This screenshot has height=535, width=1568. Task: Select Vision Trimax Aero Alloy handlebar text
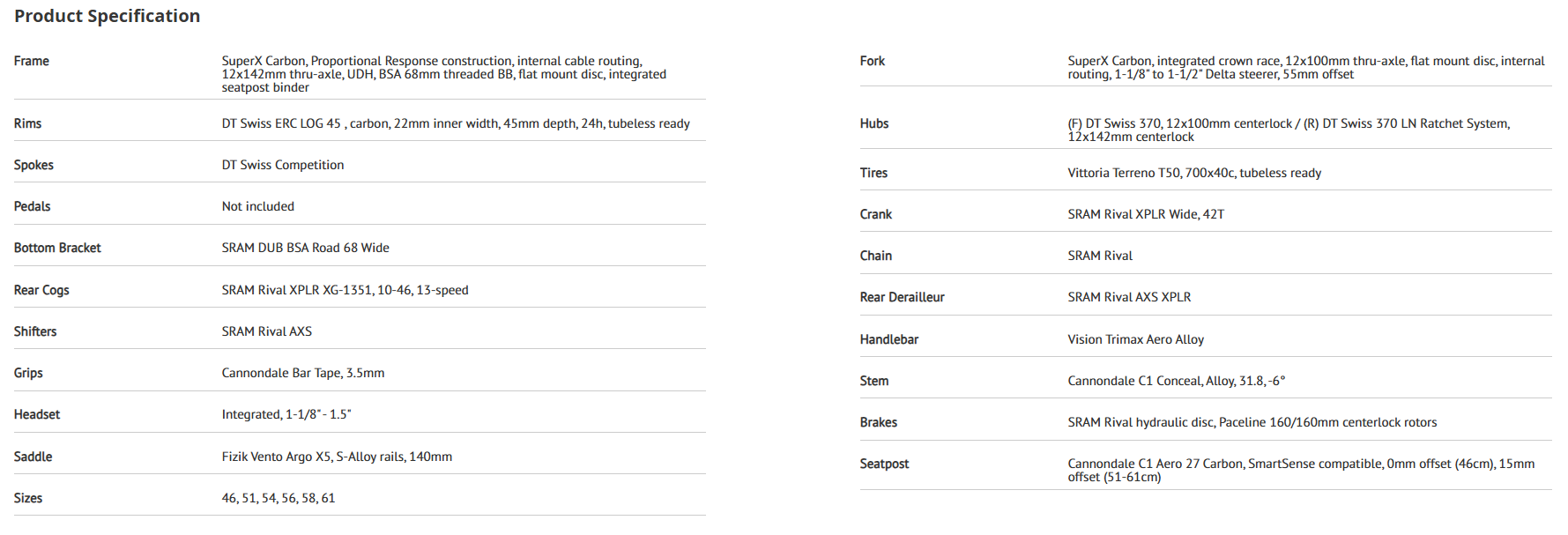1135,339
